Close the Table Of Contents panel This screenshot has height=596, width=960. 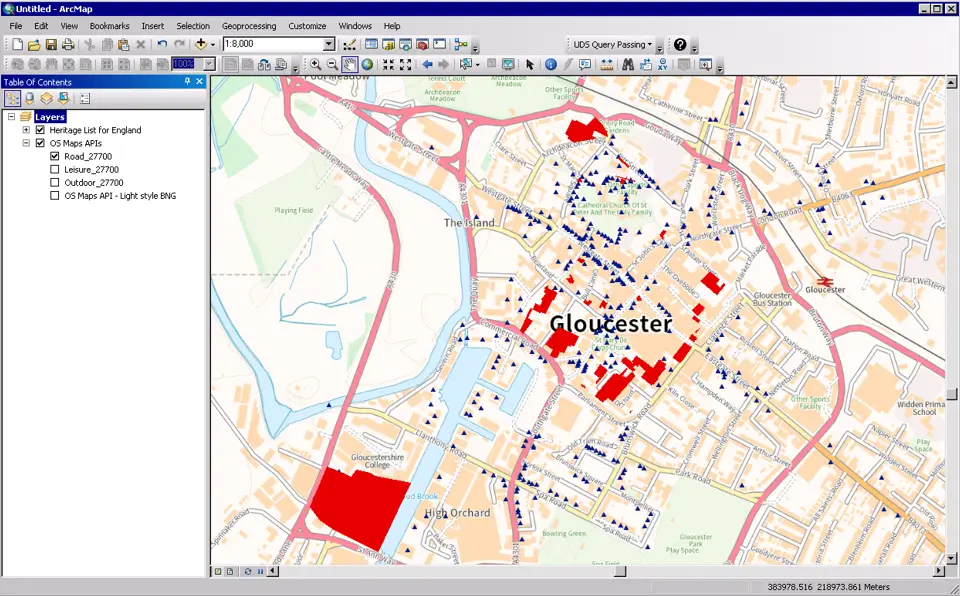[200, 81]
